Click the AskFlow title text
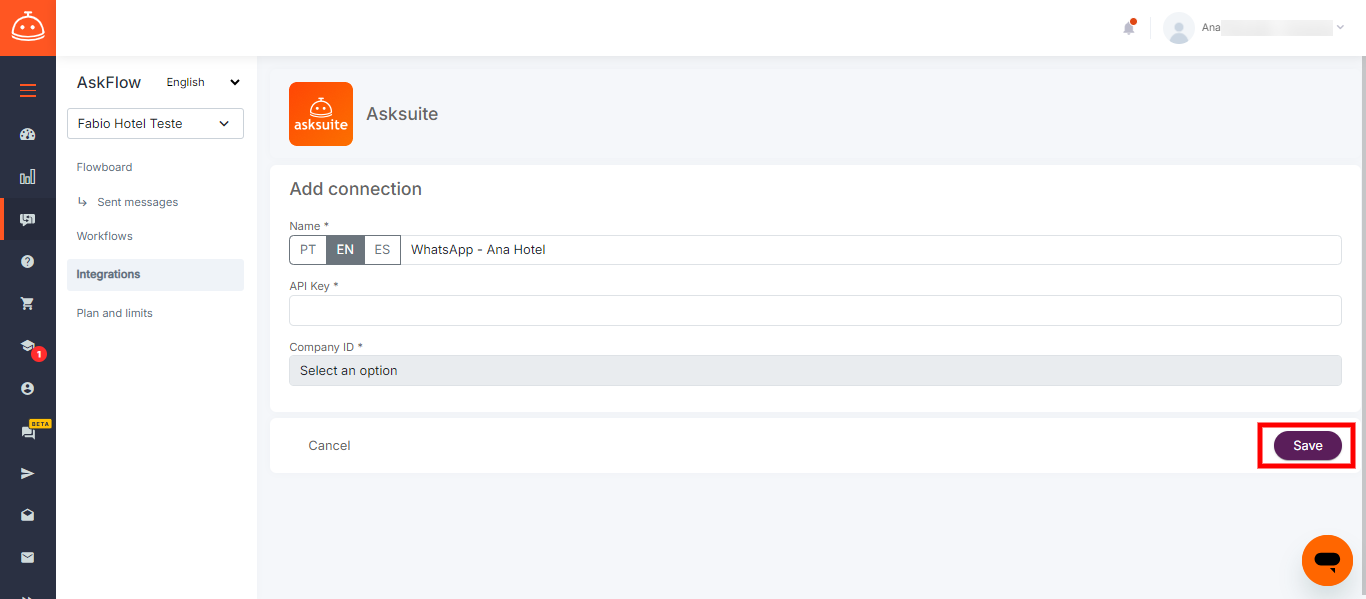Screen dimensions: 1366x599 click(109, 83)
